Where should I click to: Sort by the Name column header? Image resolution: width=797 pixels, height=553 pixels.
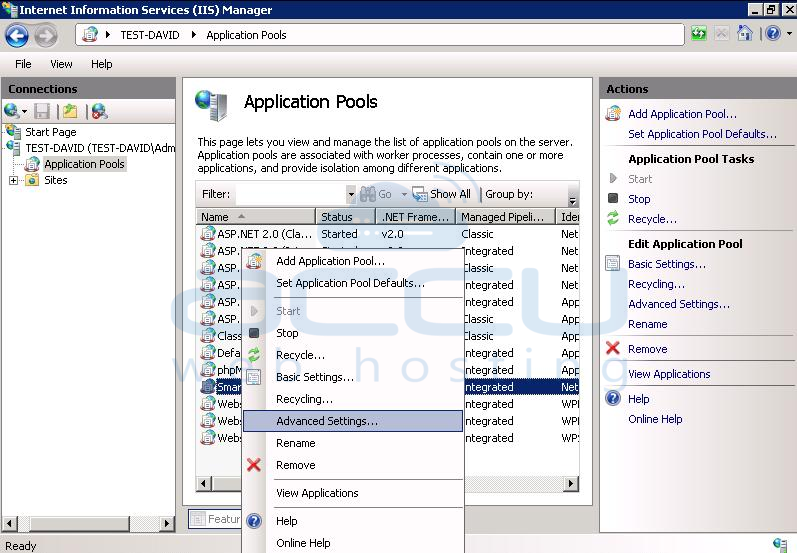click(256, 217)
